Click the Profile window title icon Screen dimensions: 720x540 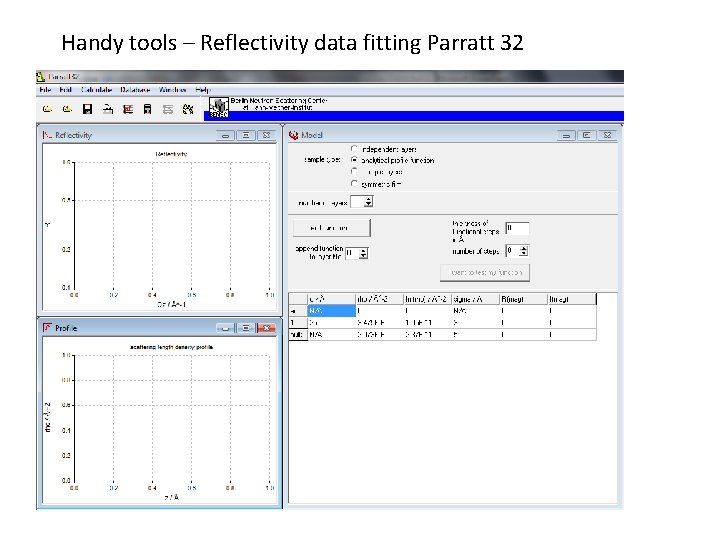(x=47, y=327)
